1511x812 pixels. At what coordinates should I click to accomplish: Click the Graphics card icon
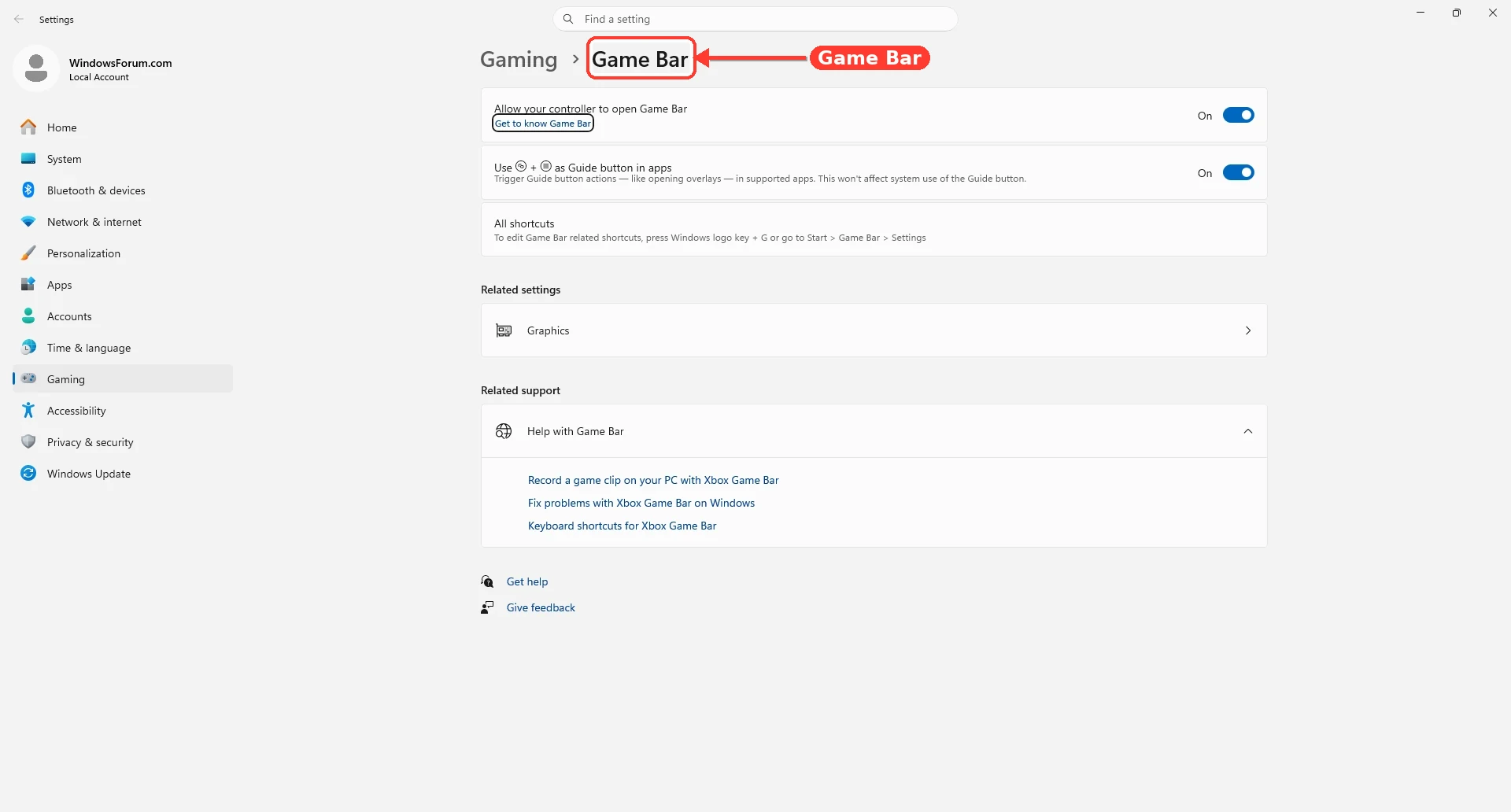click(504, 330)
